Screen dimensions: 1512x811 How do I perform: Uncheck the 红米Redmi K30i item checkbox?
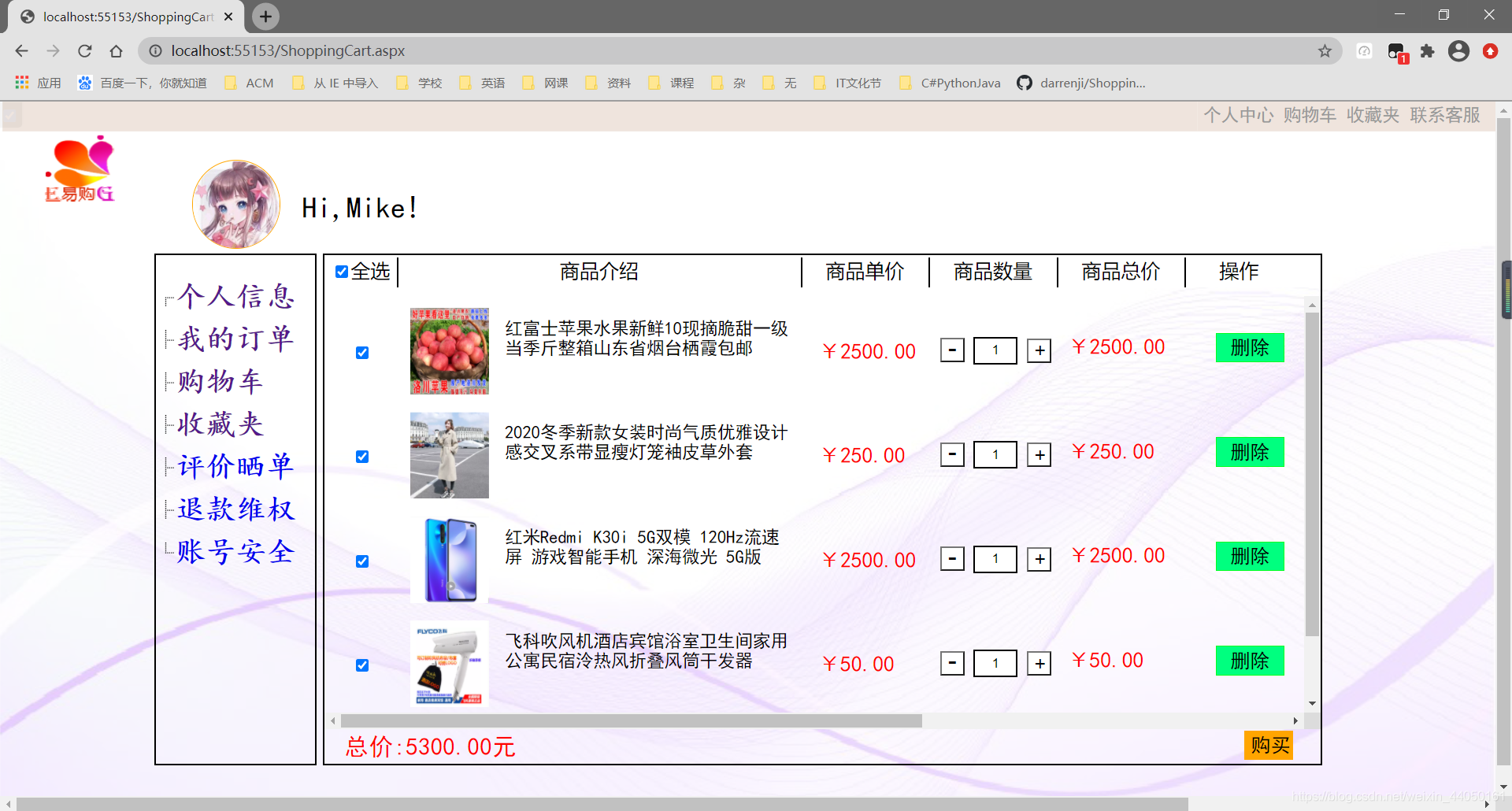[x=362, y=561]
